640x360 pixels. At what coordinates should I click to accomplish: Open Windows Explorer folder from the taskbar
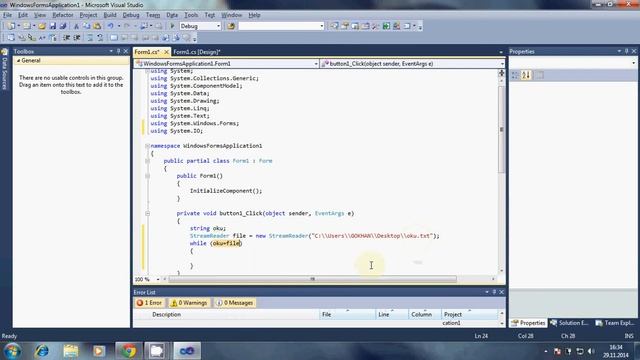70,351
